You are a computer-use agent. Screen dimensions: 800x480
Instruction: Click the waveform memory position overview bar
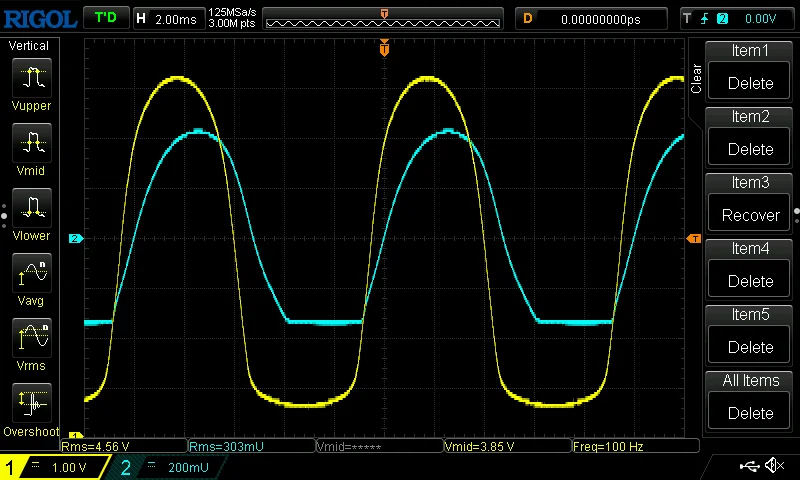click(x=385, y=18)
